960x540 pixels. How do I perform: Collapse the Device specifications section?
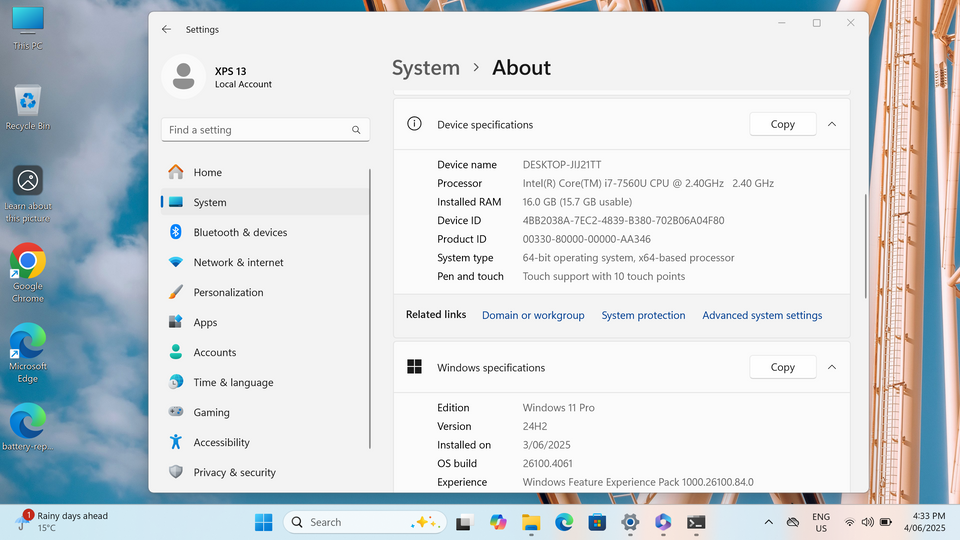click(x=831, y=124)
